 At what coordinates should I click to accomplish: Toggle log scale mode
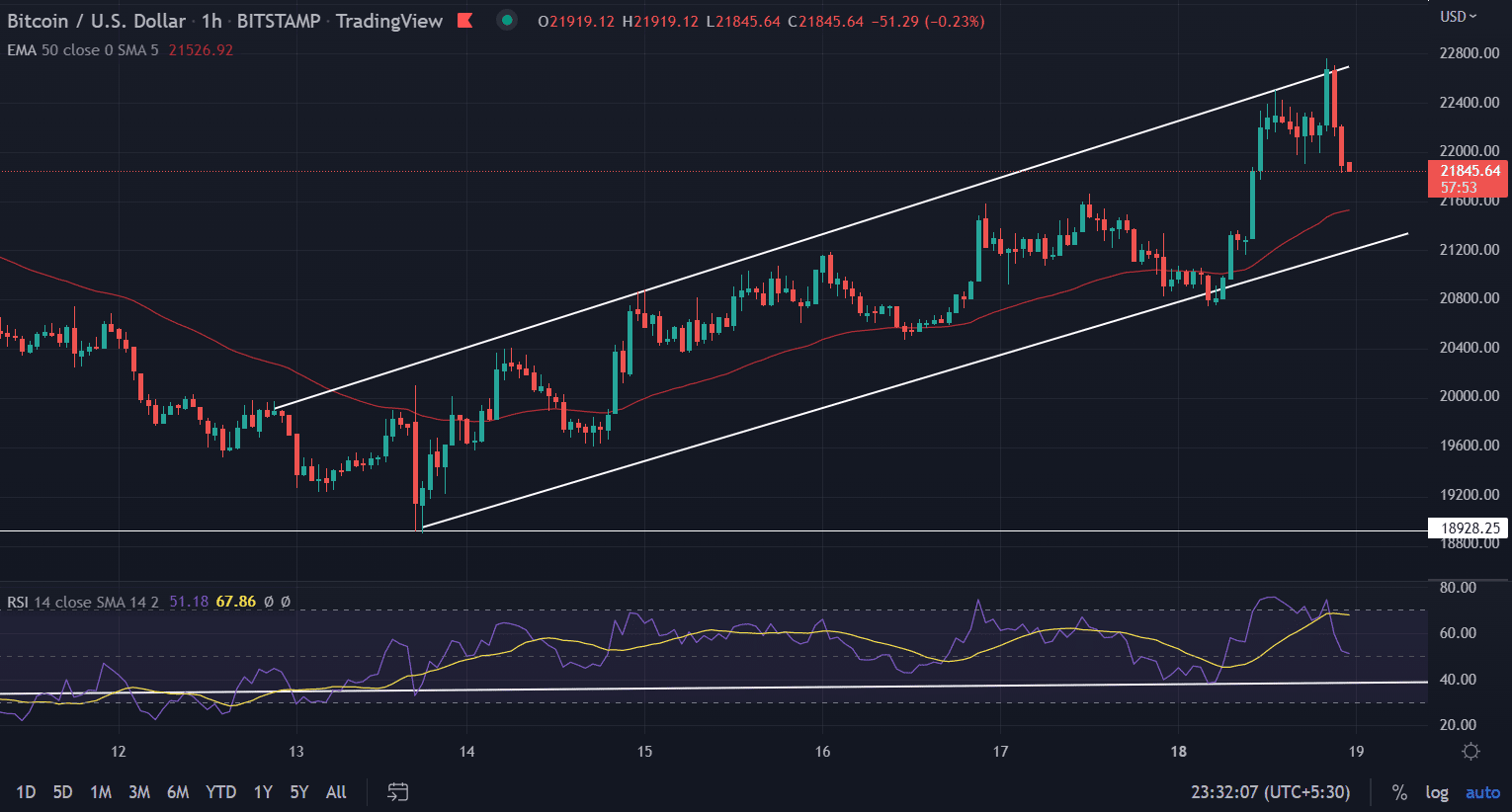1437,792
